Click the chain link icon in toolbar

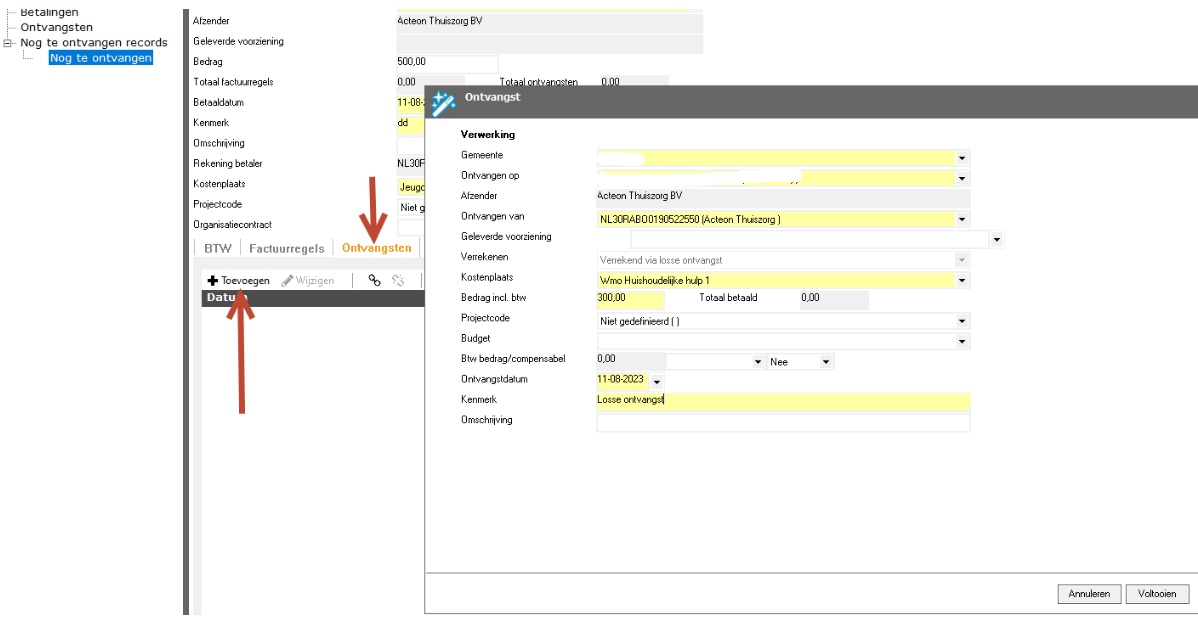pyautogui.click(x=374, y=281)
